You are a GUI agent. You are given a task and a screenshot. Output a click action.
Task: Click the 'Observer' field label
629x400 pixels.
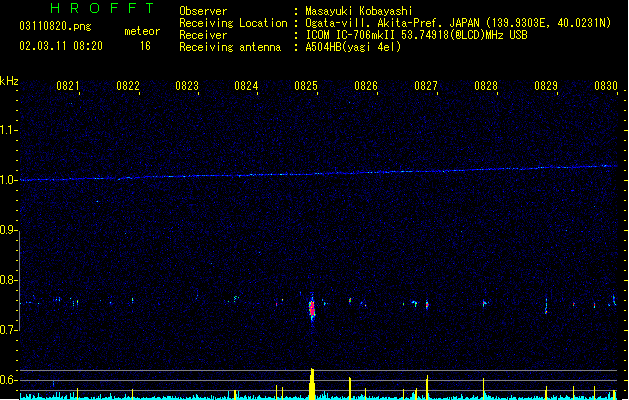click(203, 11)
